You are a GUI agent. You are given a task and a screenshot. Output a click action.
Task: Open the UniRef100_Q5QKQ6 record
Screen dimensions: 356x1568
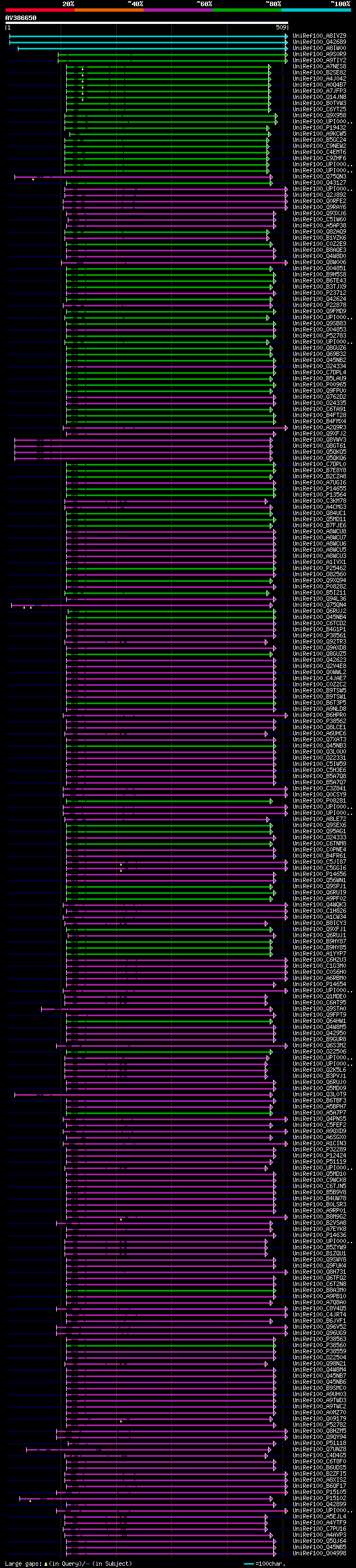coord(319,458)
